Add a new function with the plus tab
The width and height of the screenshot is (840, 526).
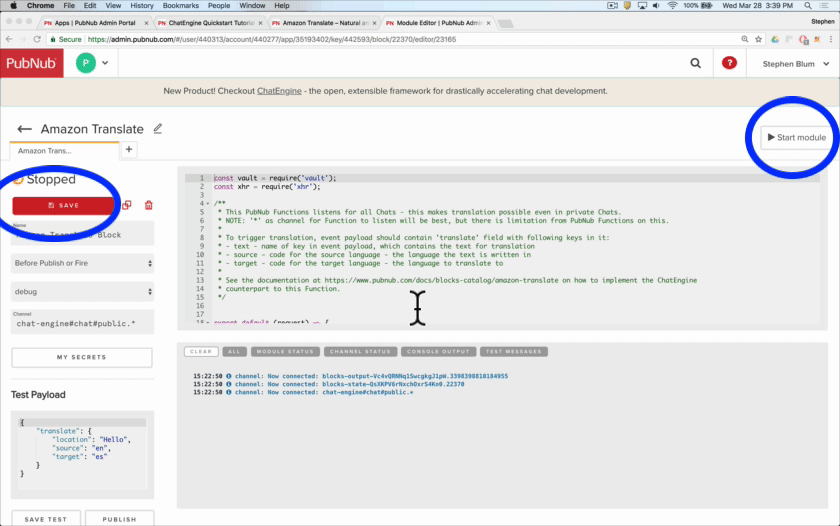click(x=129, y=149)
